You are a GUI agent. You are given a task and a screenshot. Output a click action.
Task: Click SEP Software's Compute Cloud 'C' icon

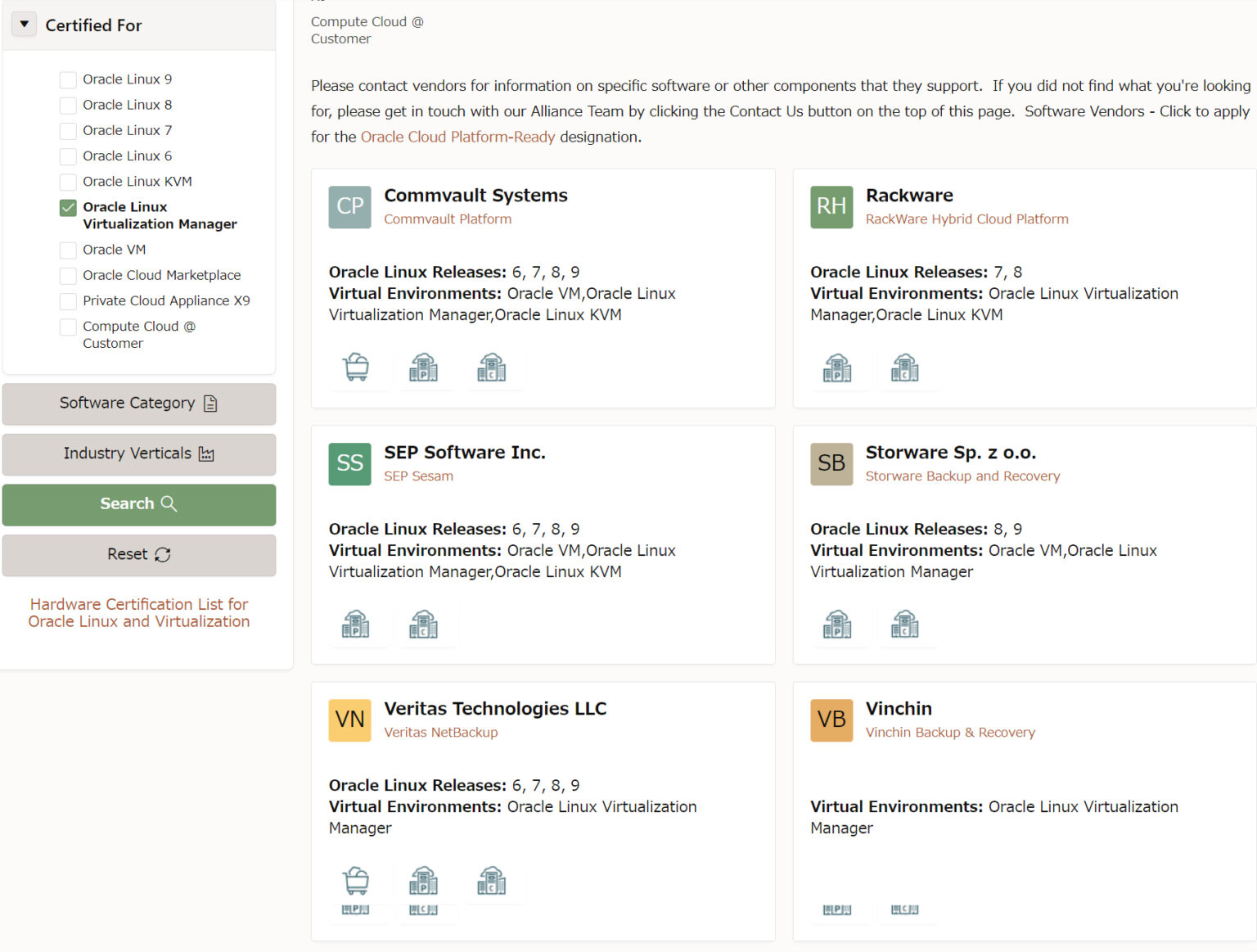(423, 625)
